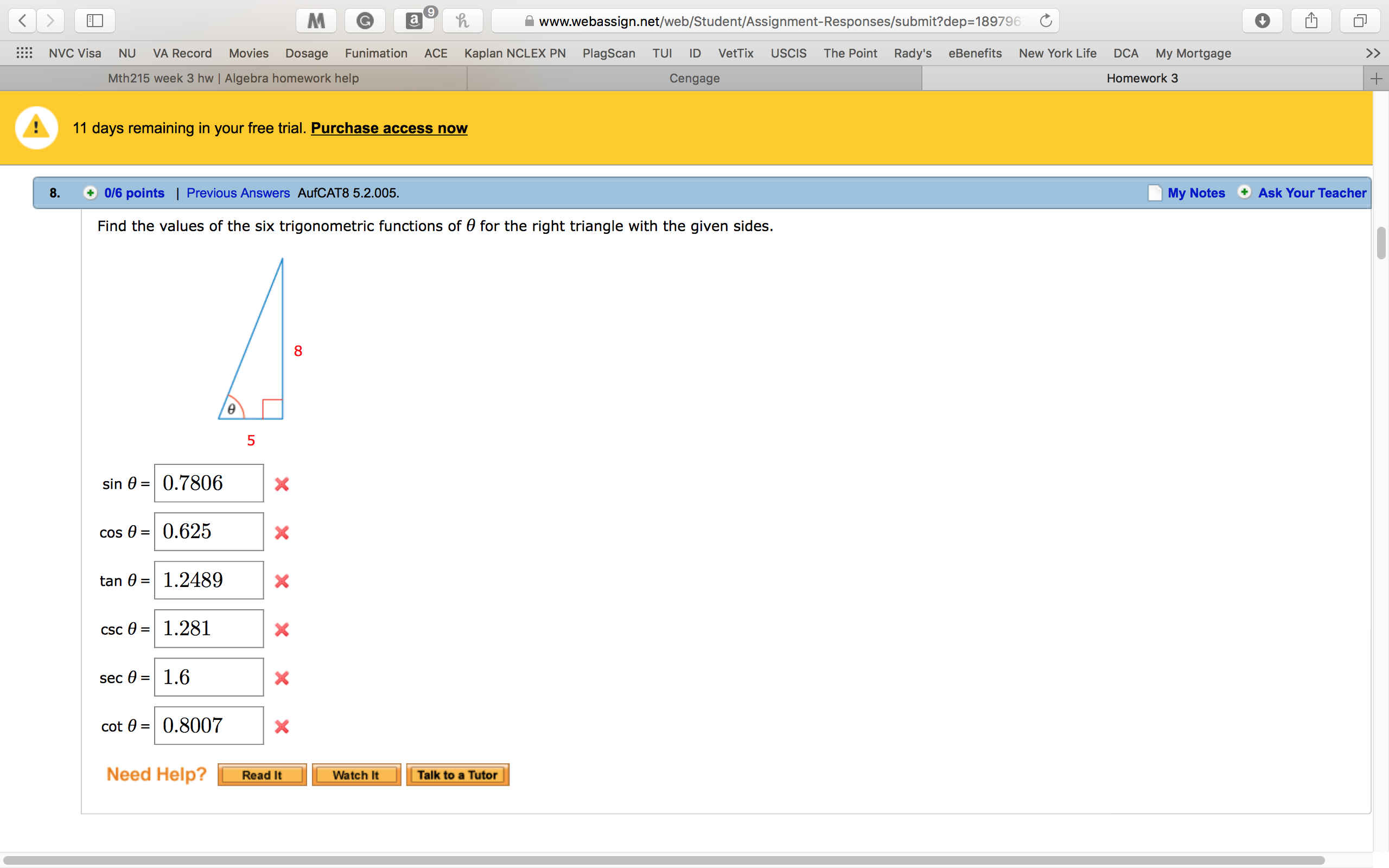Image resolution: width=1389 pixels, height=868 pixels.
Task: Switch to the Cengage tab
Action: (694, 79)
